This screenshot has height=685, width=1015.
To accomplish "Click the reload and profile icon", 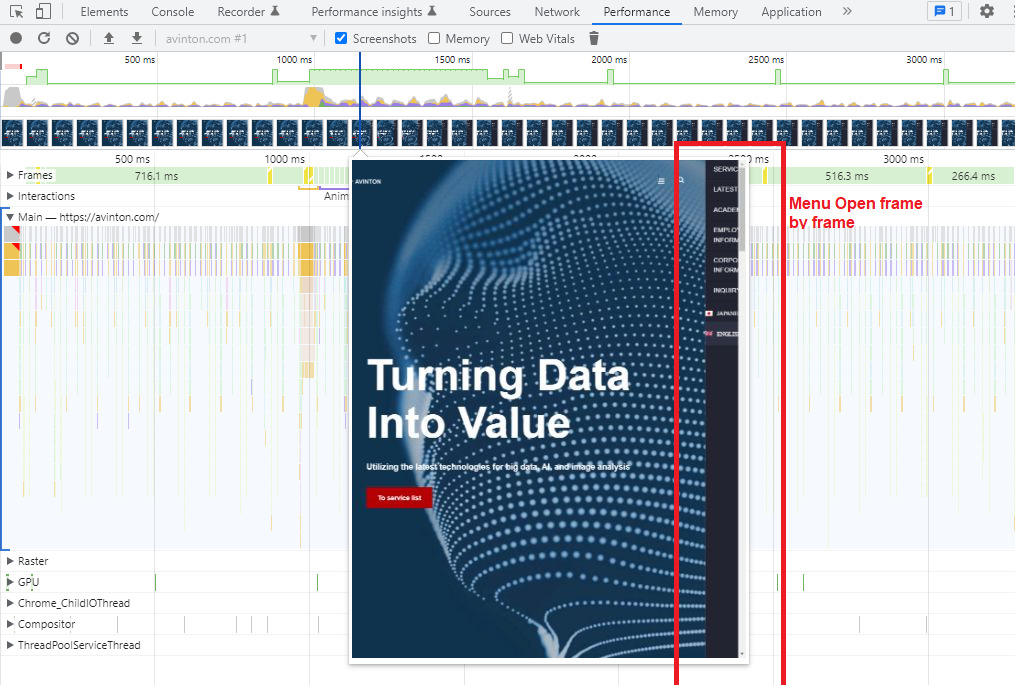I will 44,38.
